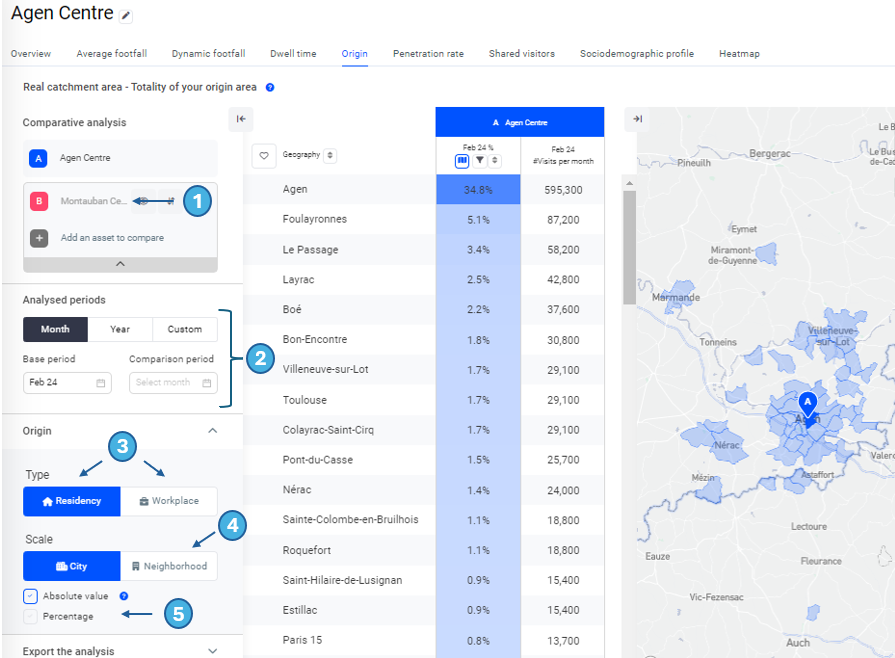Select the Year period button
This screenshot has height=658, width=895.
coord(120,329)
